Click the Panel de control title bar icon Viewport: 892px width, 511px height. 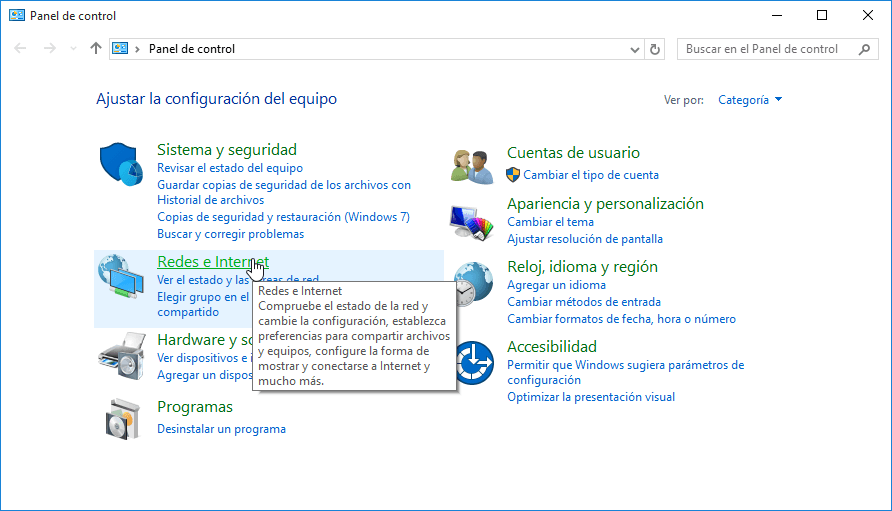click(x=16, y=15)
